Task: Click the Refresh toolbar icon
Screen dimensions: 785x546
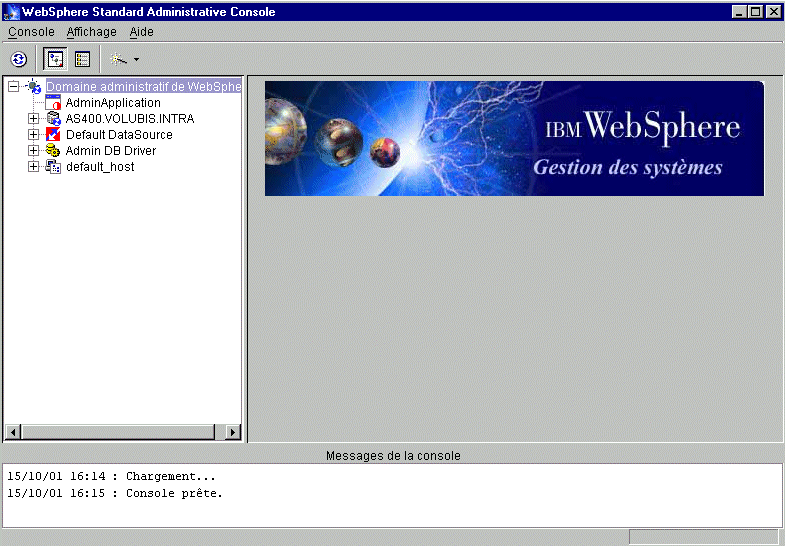Action: pos(19,60)
